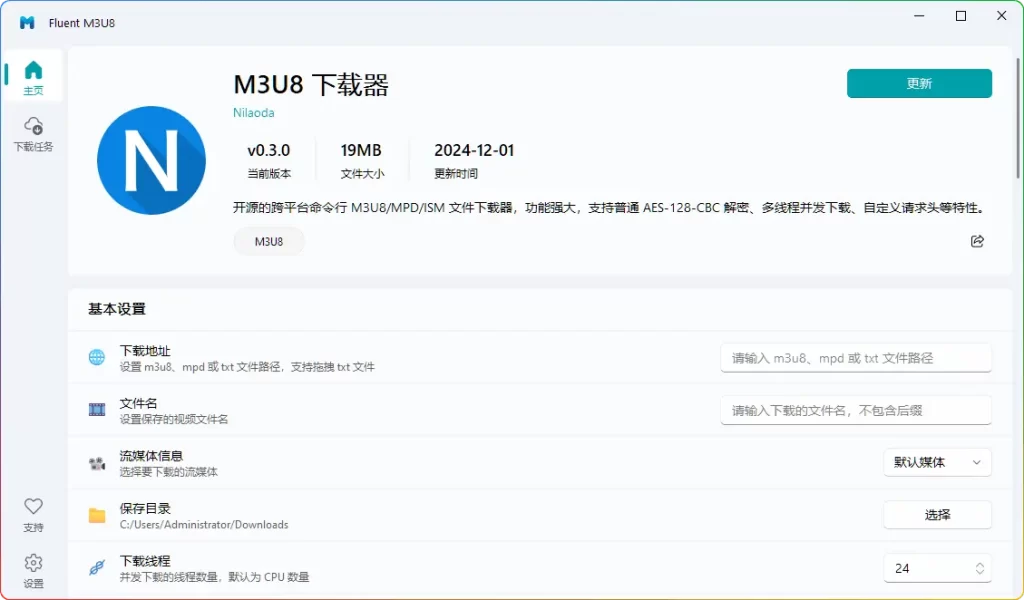Click the globe icon beside 下载地址
Viewport: 1024px width, 600px height.
coord(97,357)
